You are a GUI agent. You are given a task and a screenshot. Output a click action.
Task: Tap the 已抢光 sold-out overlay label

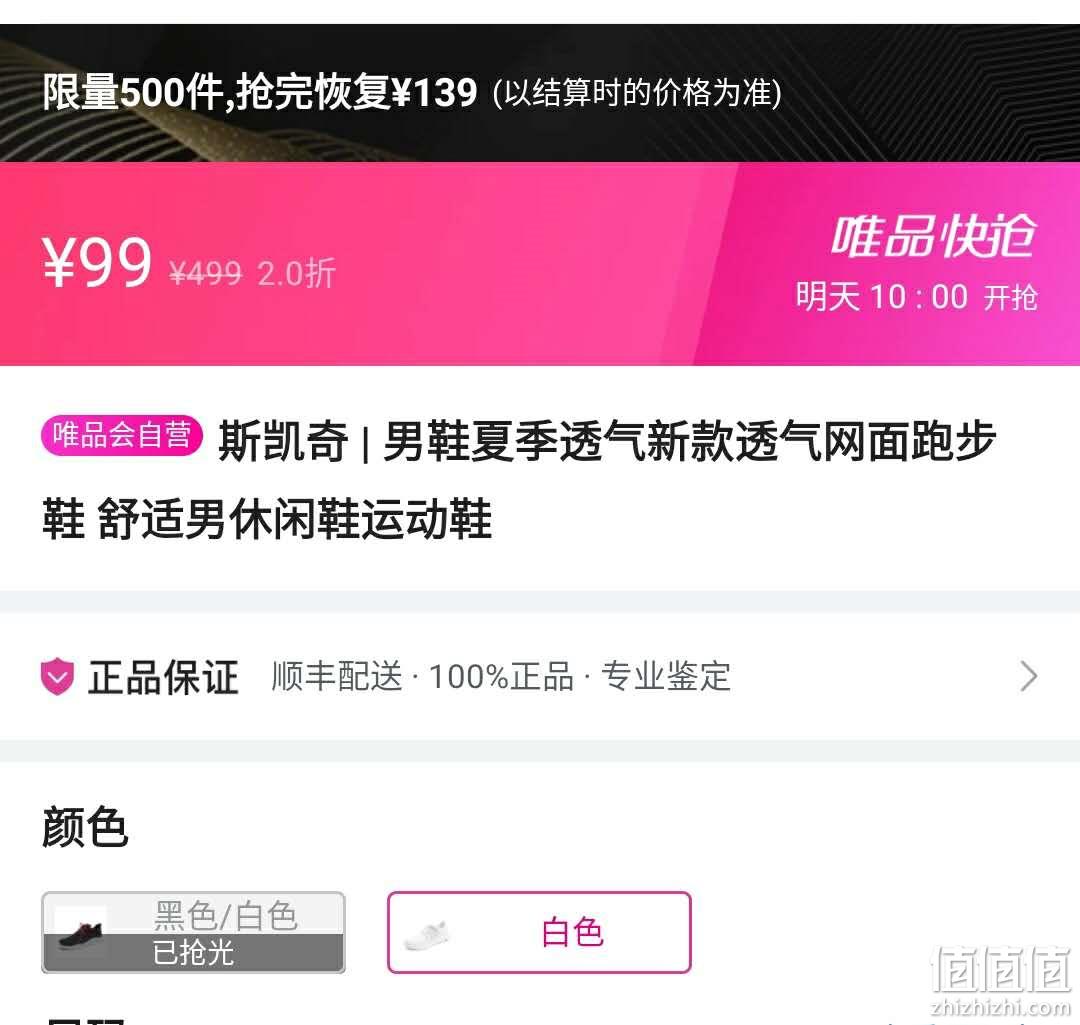(x=193, y=953)
